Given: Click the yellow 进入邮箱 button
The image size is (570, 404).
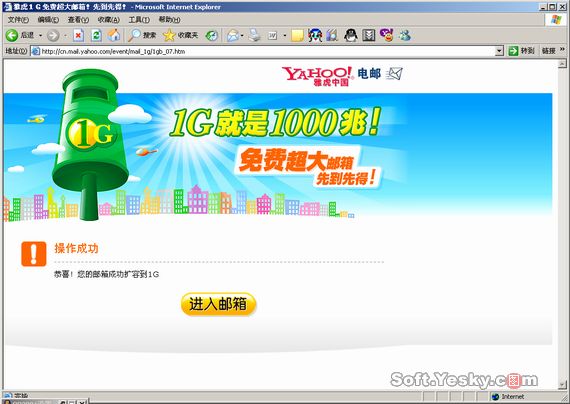Looking at the screenshot, I should pos(218,304).
